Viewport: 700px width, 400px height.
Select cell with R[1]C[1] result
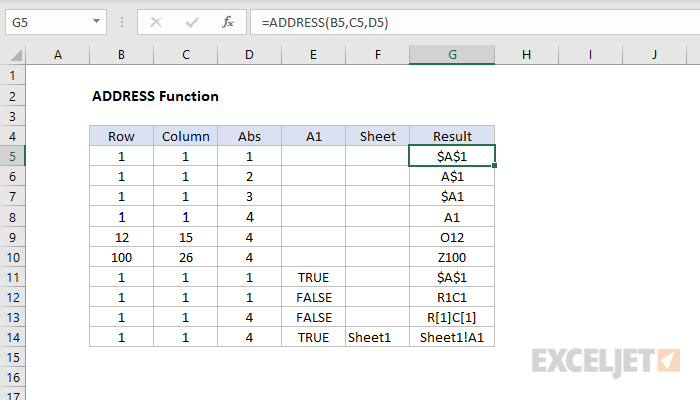pyautogui.click(x=452, y=317)
